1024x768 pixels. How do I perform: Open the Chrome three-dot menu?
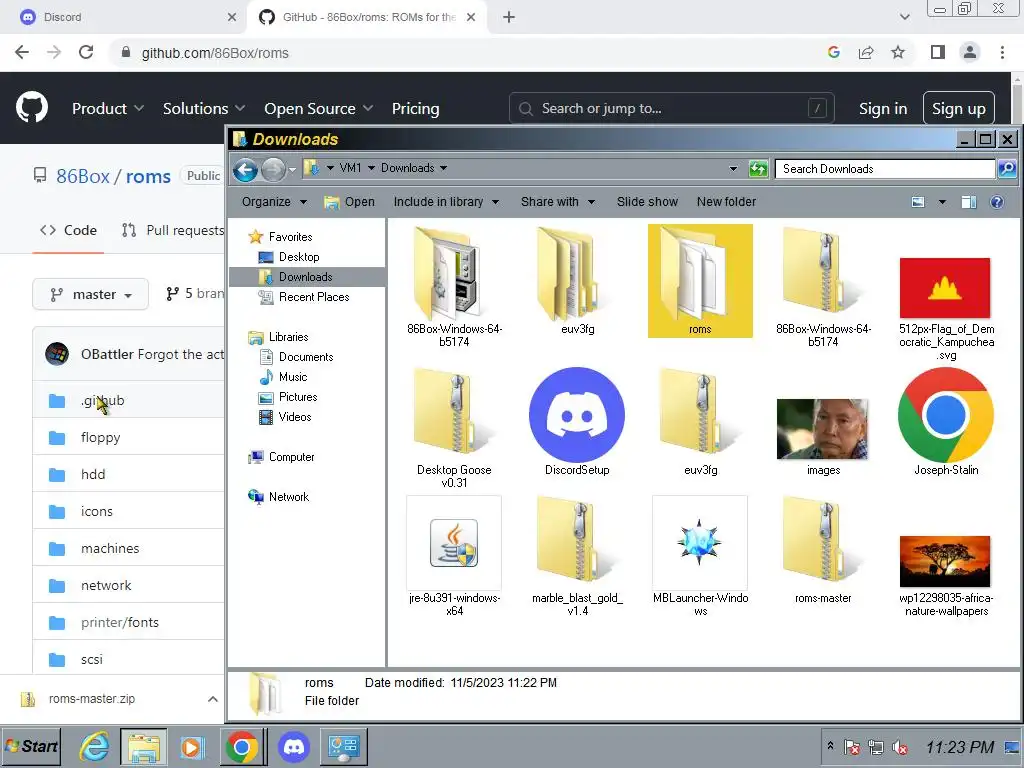click(1002, 52)
